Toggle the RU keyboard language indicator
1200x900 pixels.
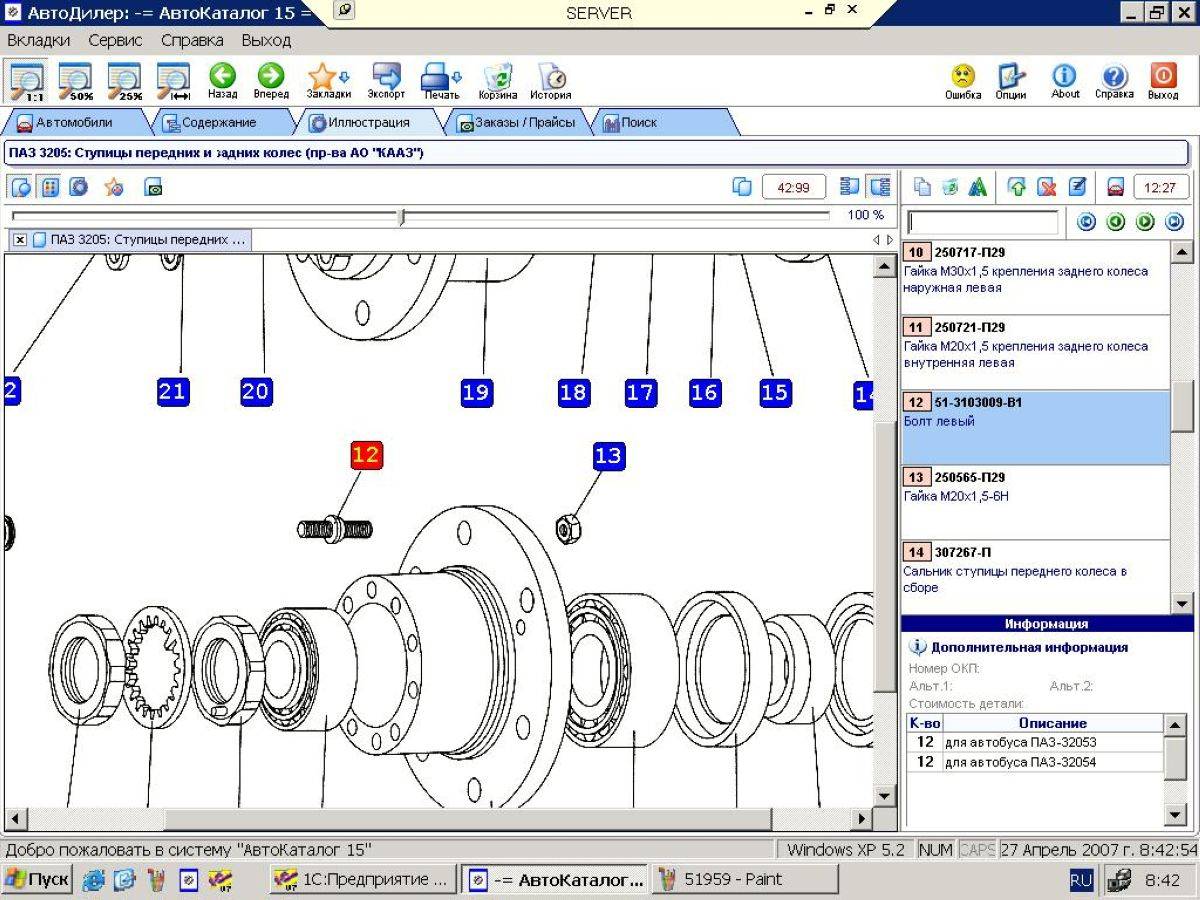(1081, 880)
